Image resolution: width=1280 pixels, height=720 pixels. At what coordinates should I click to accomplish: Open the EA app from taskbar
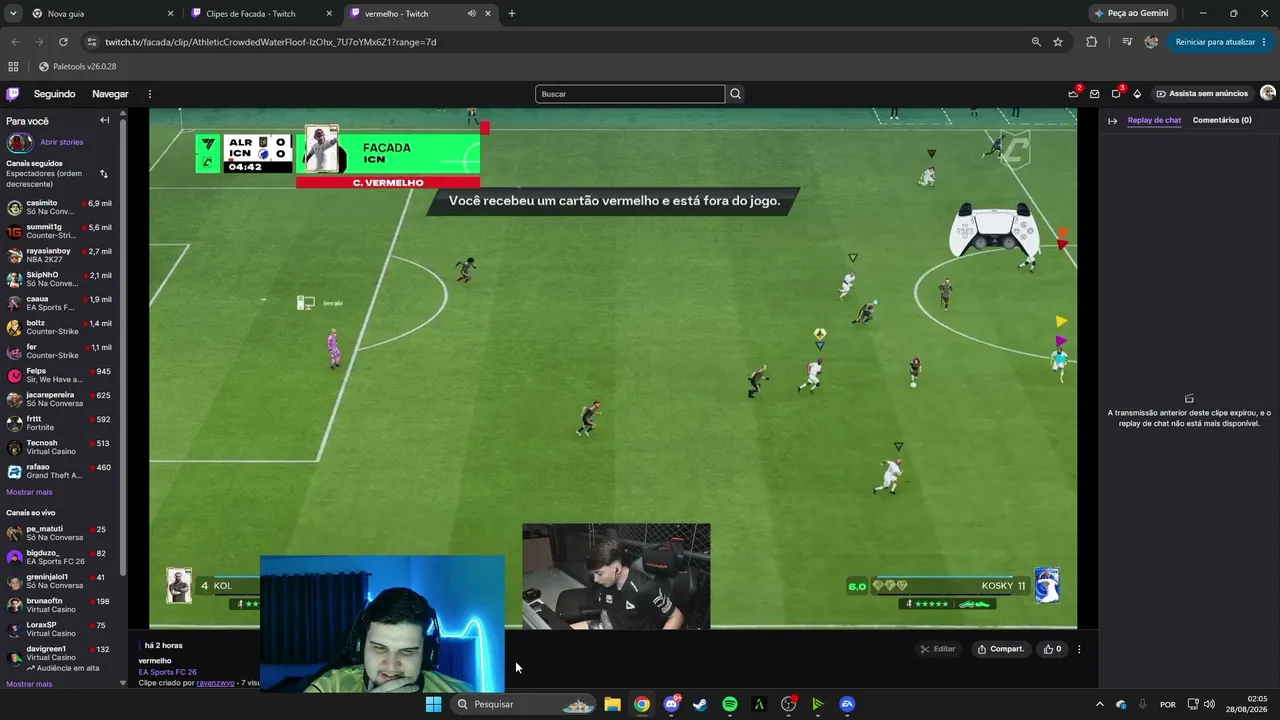point(847,704)
